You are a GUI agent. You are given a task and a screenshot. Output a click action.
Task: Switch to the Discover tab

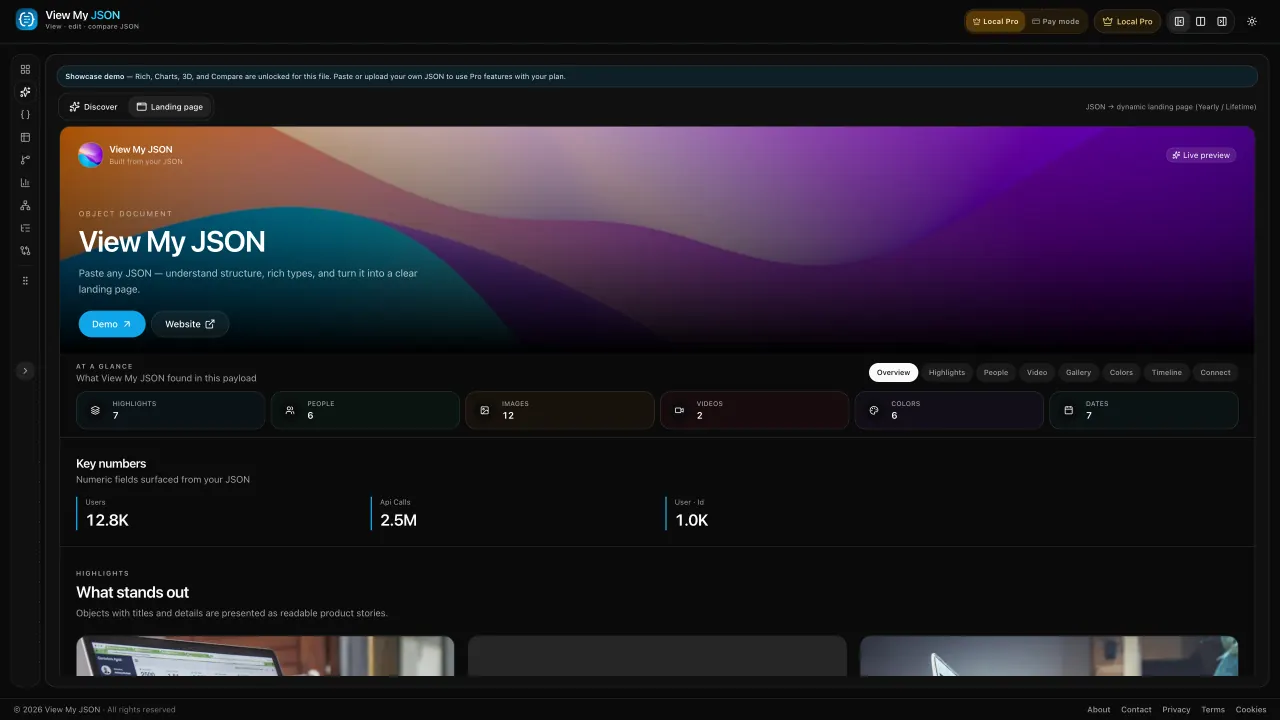pyautogui.click(x=93, y=107)
